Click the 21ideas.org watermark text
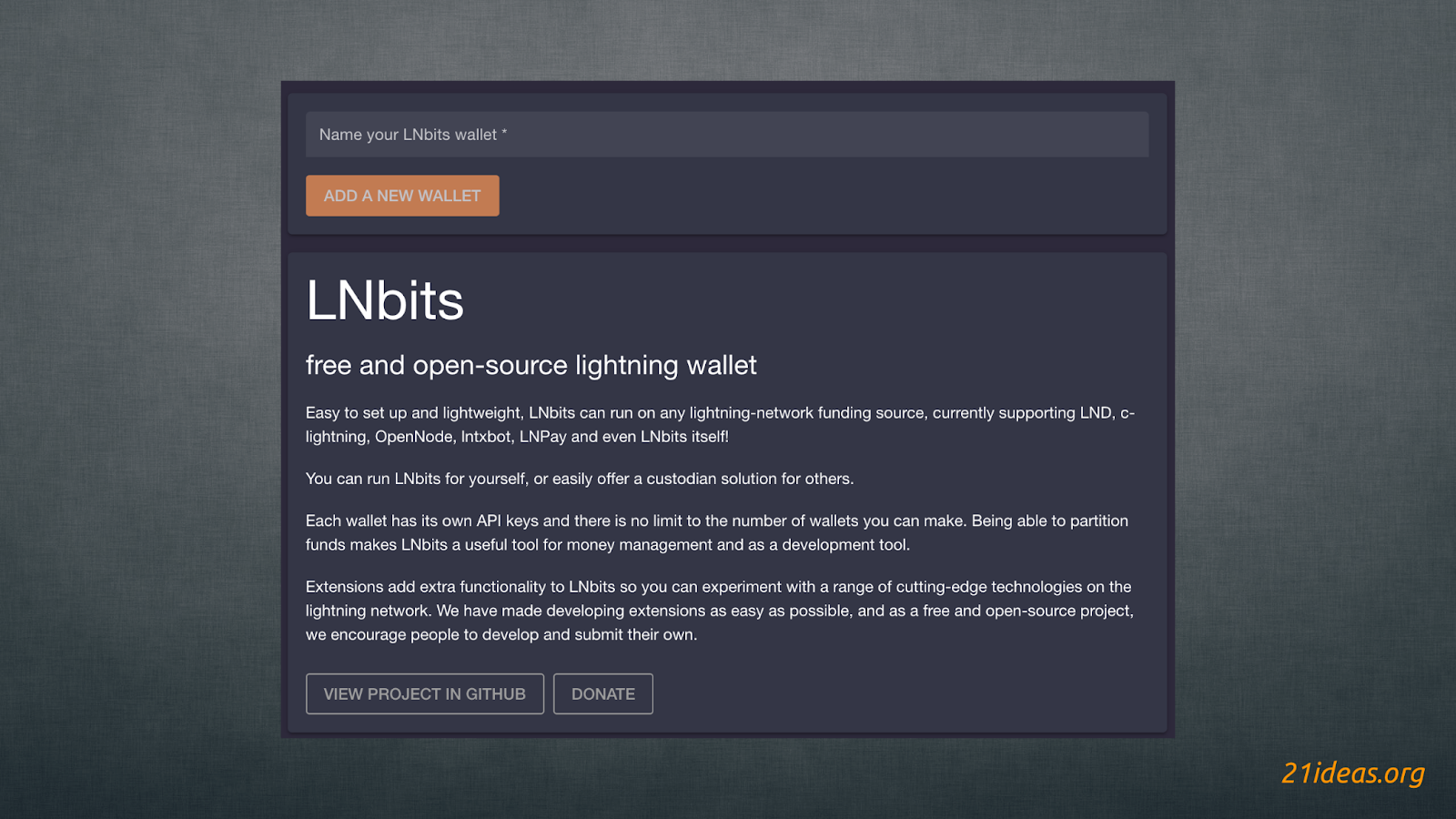The height and width of the screenshot is (819, 1456). [1352, 773]
